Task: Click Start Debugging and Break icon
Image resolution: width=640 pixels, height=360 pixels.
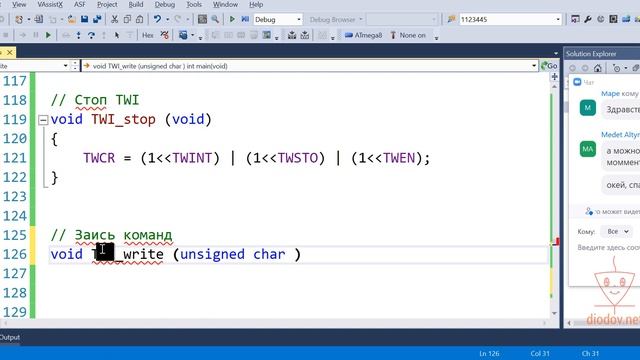Action: [245, 19]
